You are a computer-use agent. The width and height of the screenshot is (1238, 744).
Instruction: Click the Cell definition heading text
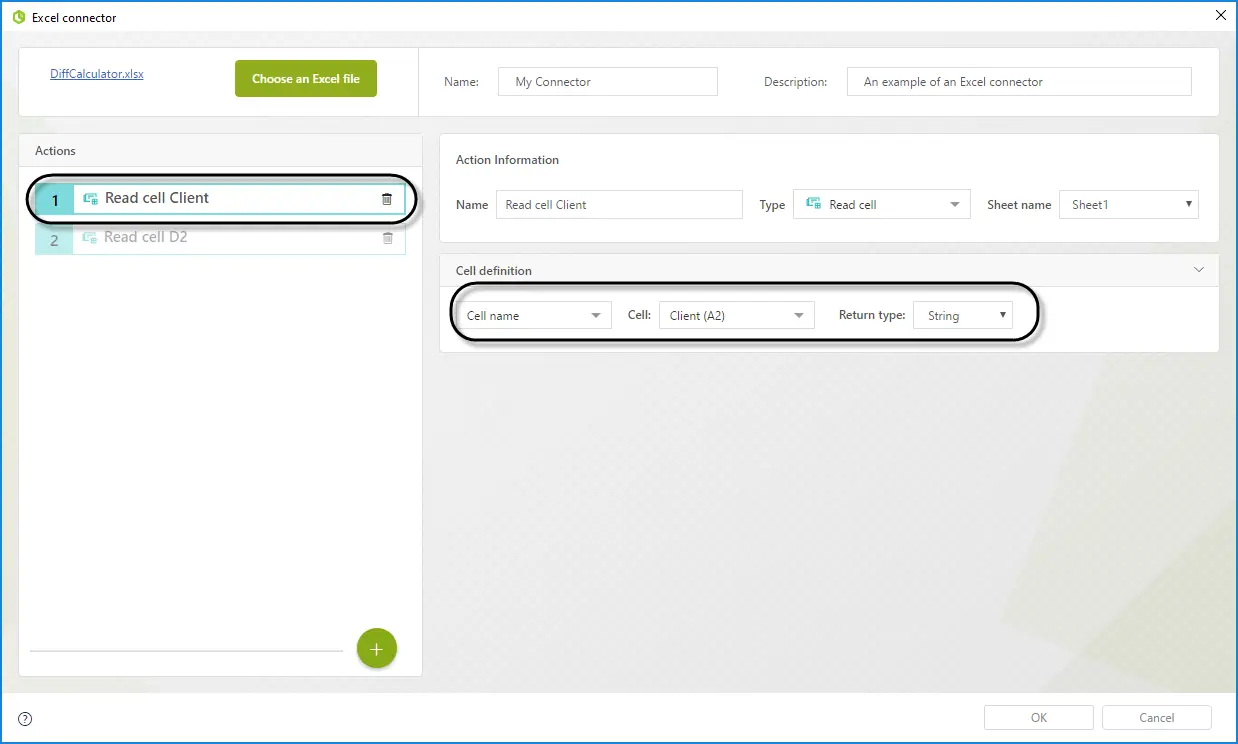click(494, 271)
